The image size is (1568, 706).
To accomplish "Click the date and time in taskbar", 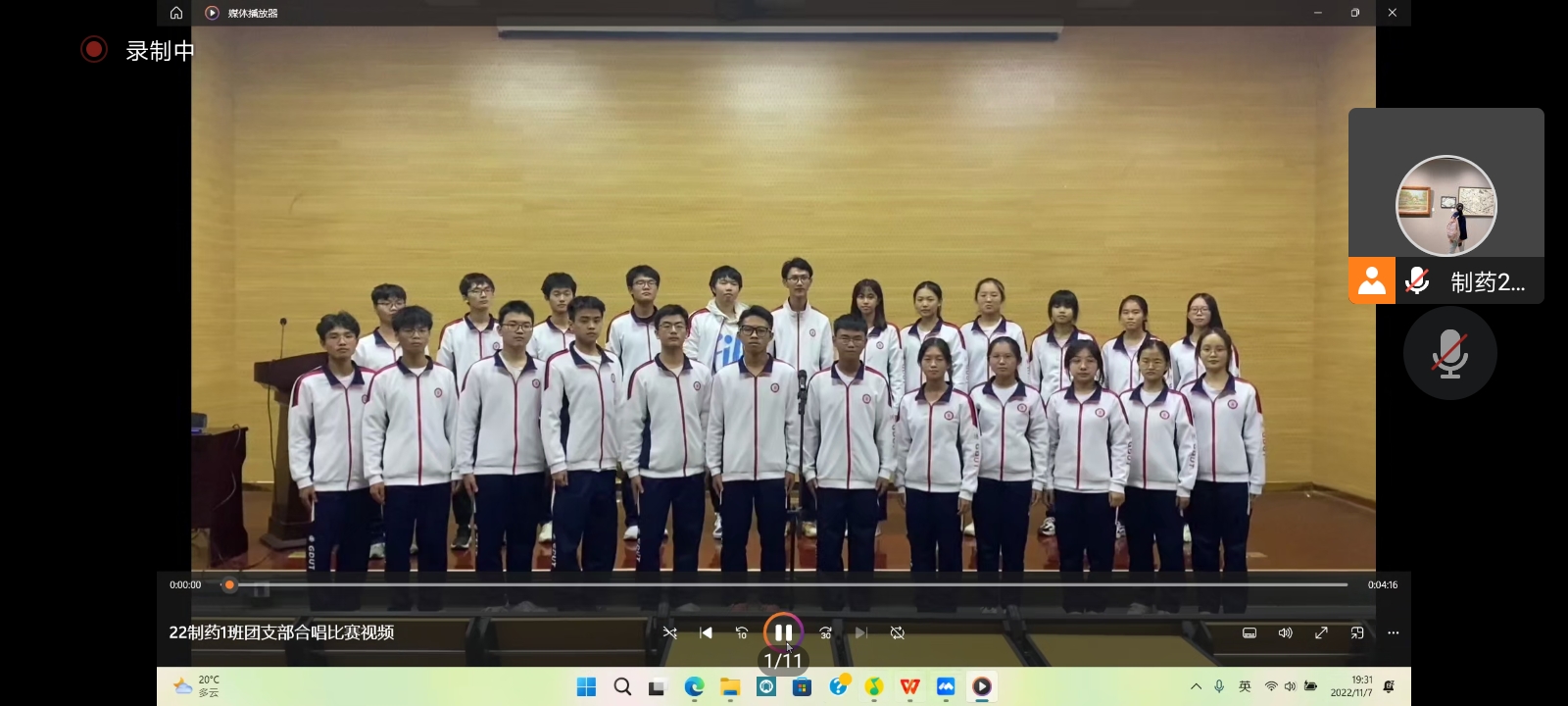I will (x=1351, y=686).
